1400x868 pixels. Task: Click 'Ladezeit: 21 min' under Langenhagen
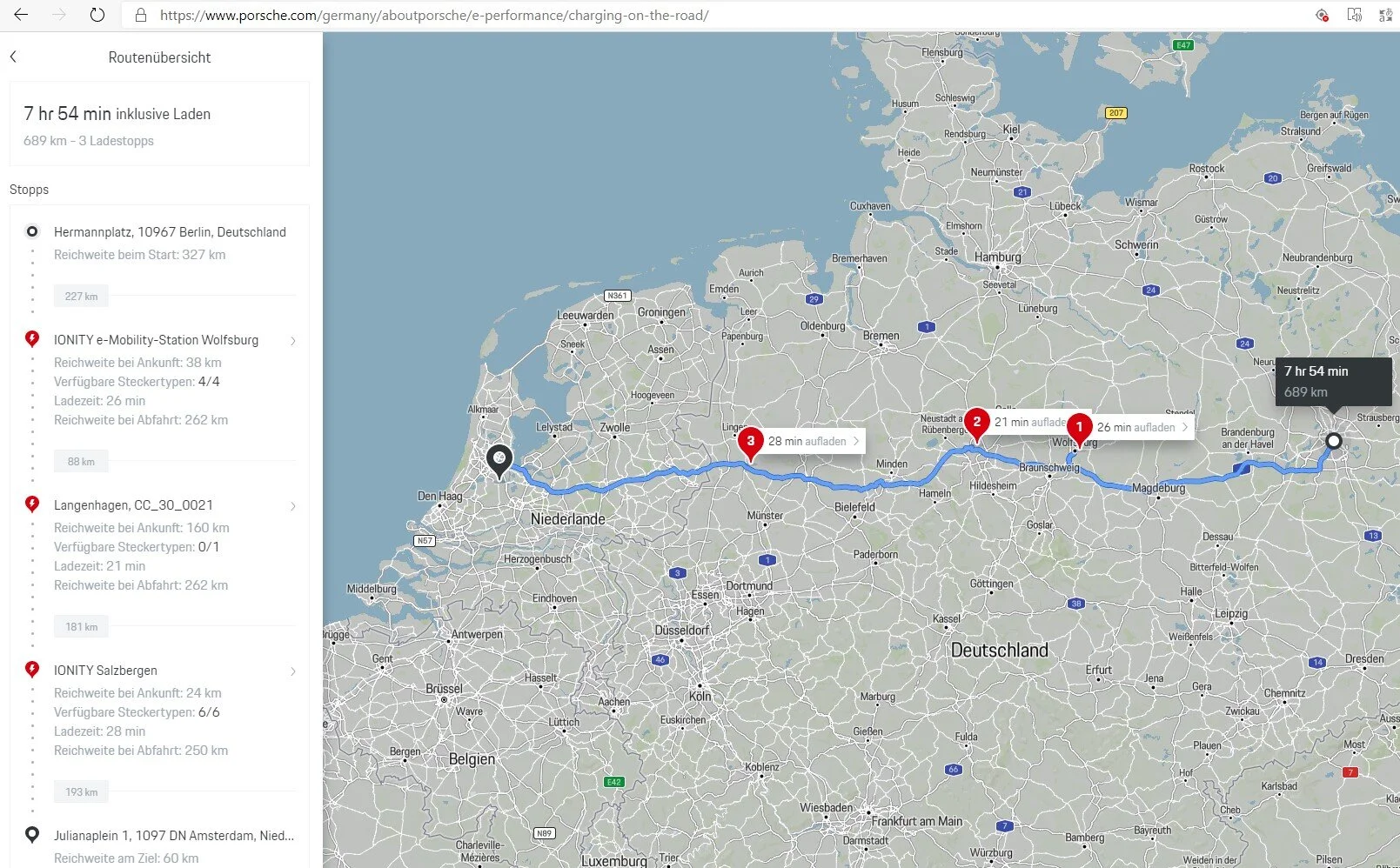[99, 566]
